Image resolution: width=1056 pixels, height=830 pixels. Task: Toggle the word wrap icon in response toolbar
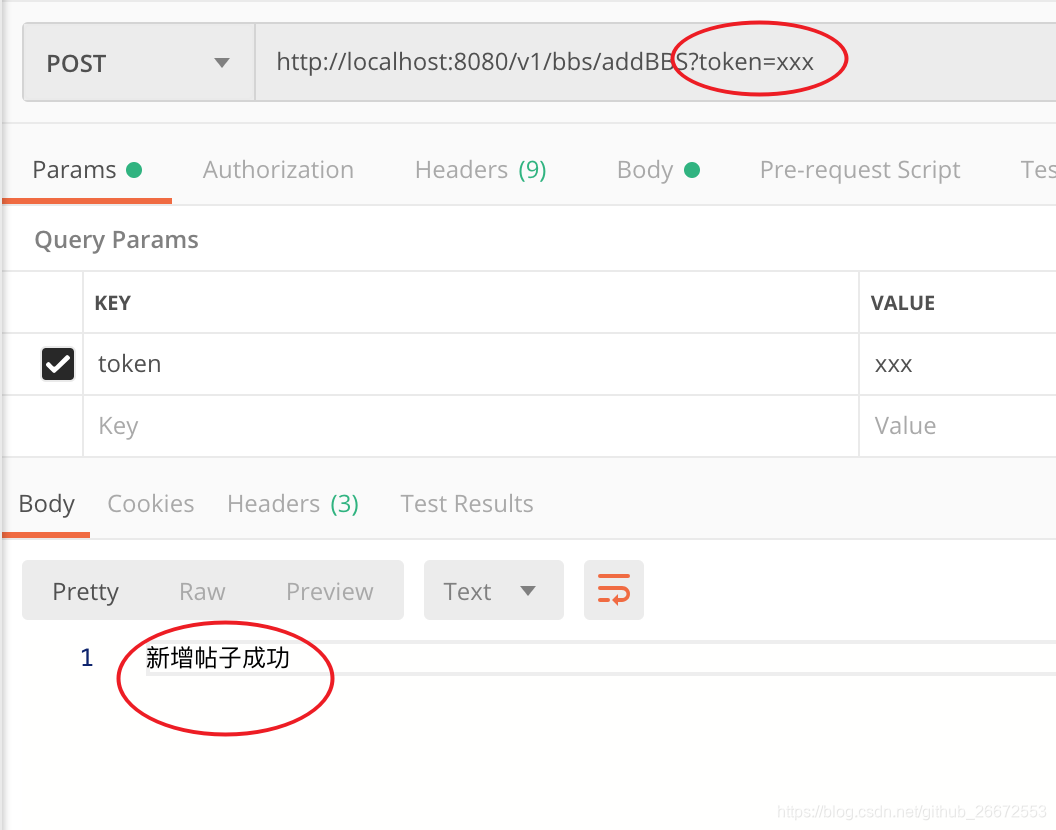tap(614, 589)
